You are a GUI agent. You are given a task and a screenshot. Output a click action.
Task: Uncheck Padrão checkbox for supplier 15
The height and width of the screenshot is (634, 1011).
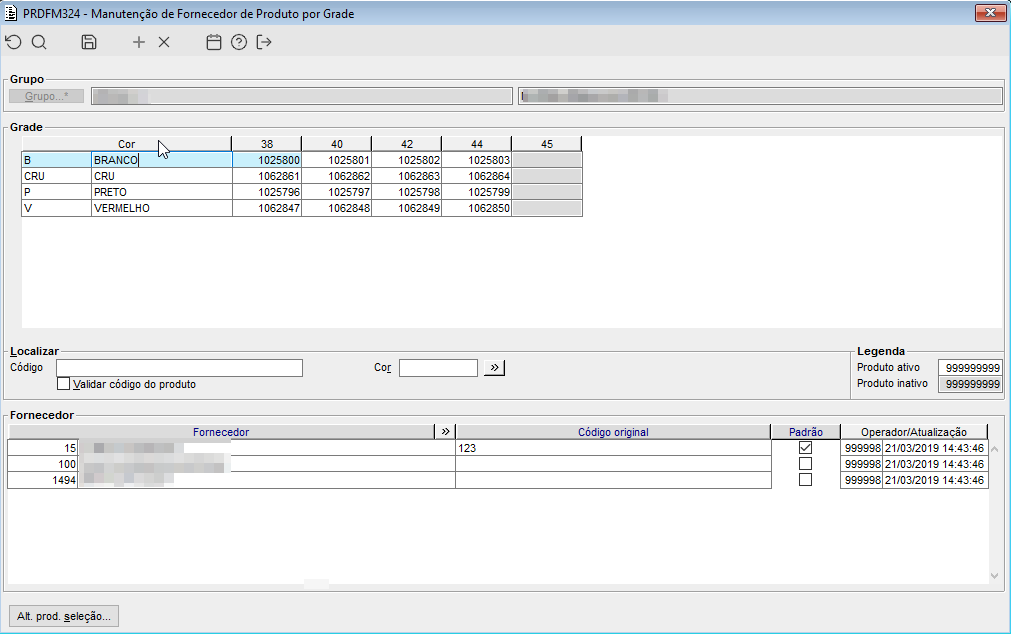(805, 448)
